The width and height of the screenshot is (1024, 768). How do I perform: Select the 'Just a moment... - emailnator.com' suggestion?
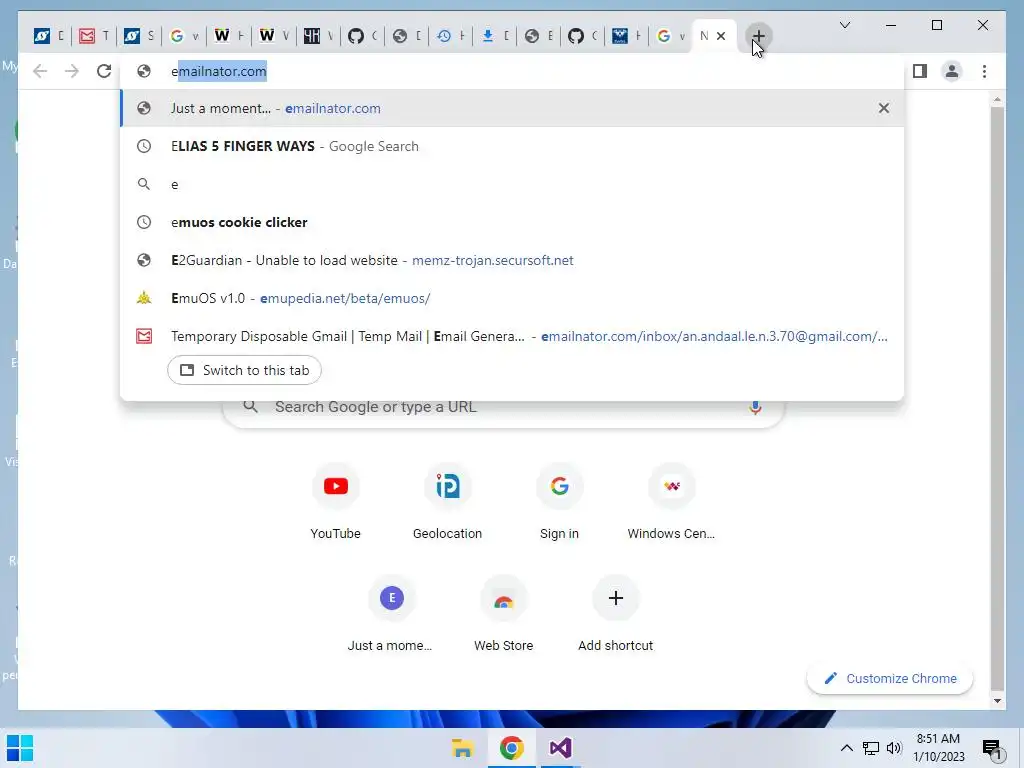pyautogui.click(x=512, y=108)
